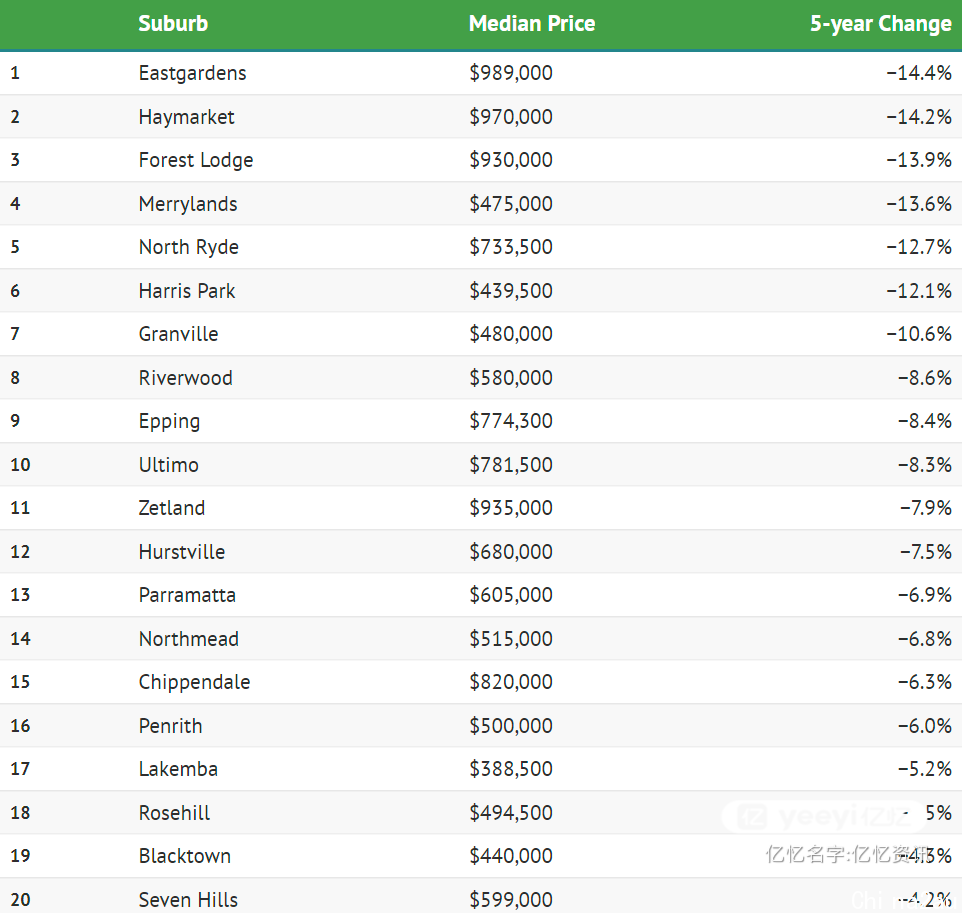Select the Seven Hills suburb row
Viewport: 962px width, 913px height.
(481, 896)
